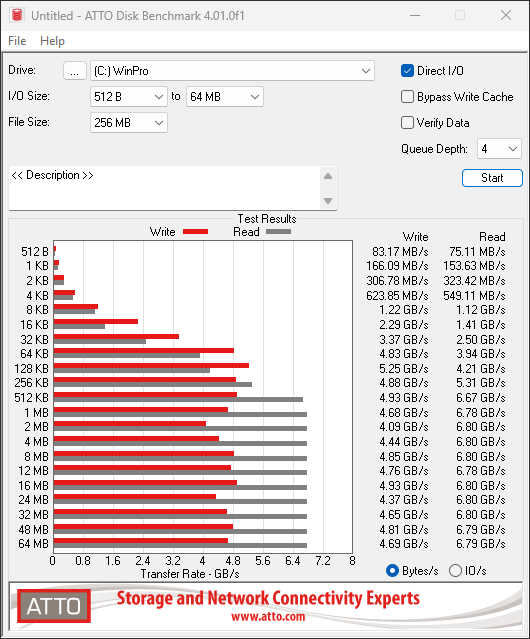Click the red write bar for 128 KB
Image resolution: width=530 pixels, height=639 pixels.
click(151, 366)
